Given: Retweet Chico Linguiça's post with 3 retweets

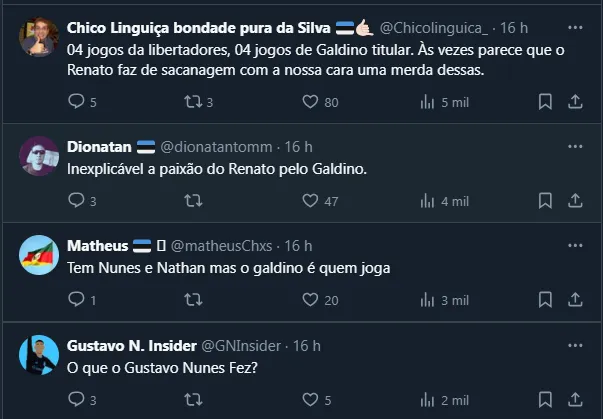Looking at the screenshot, I should pyautogui.click(x=193, y=101).
